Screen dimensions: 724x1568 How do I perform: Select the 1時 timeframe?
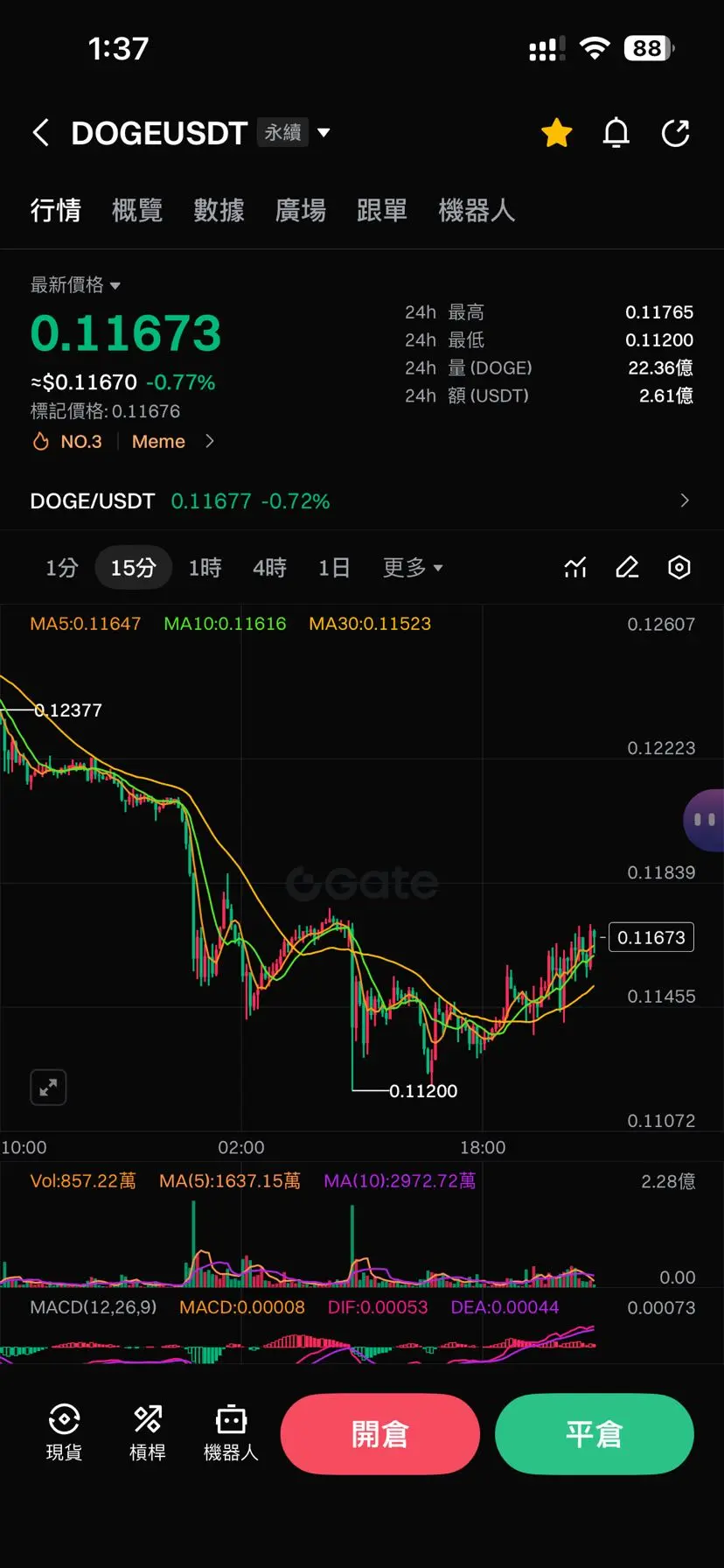[x=205, y=568]
